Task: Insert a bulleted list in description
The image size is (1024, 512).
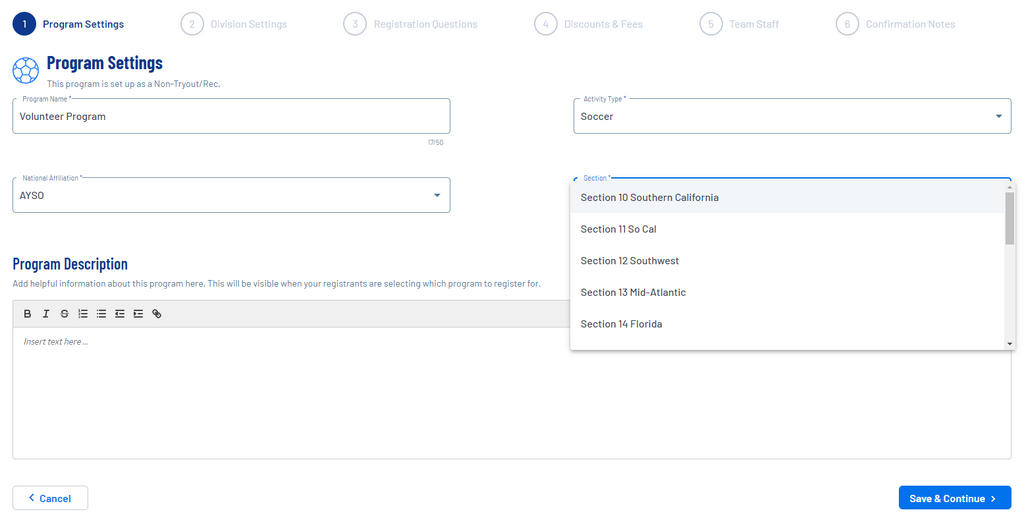Action: tap(101, 314)
